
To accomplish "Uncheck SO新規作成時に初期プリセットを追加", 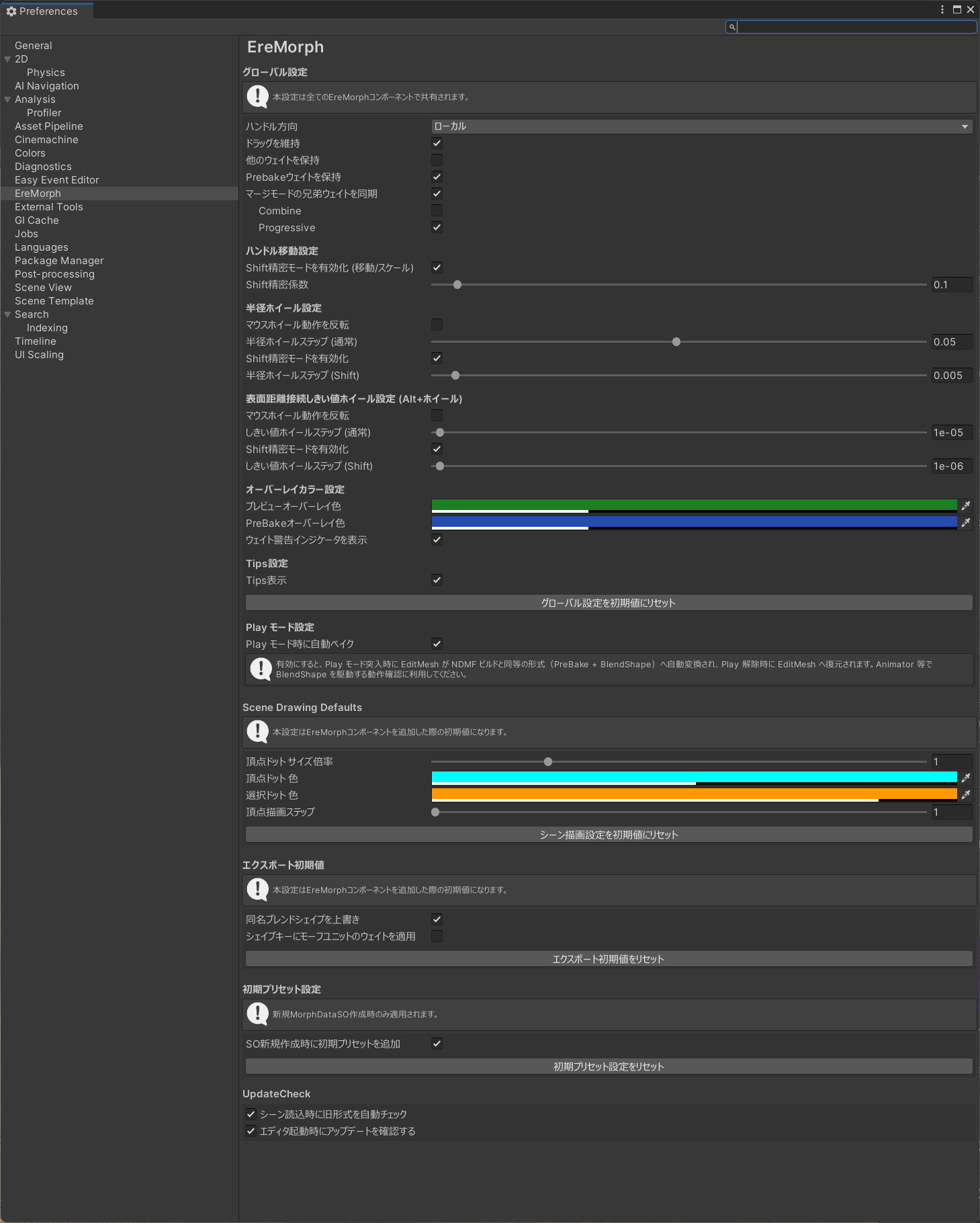I will (x=437, y=1044).
